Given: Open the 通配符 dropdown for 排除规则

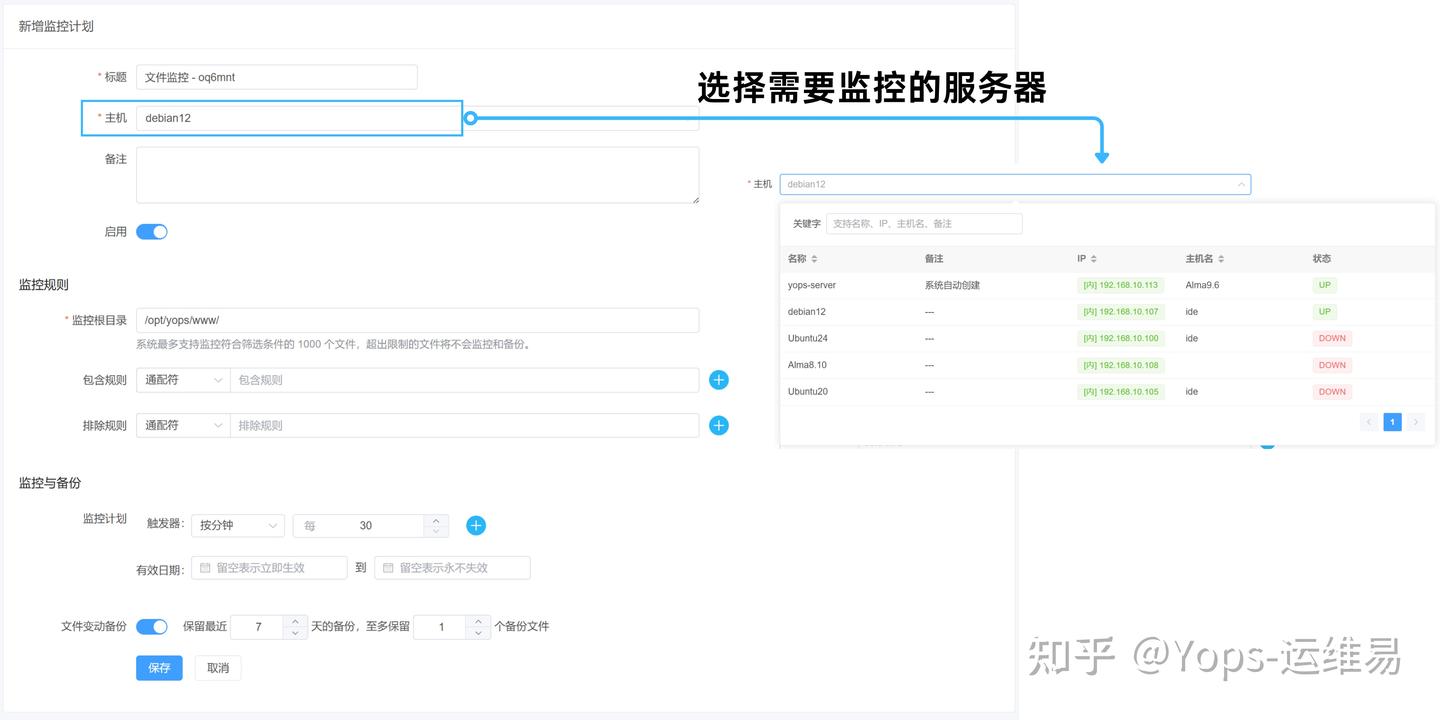Looking at the screenshot, I should point(182,425).
